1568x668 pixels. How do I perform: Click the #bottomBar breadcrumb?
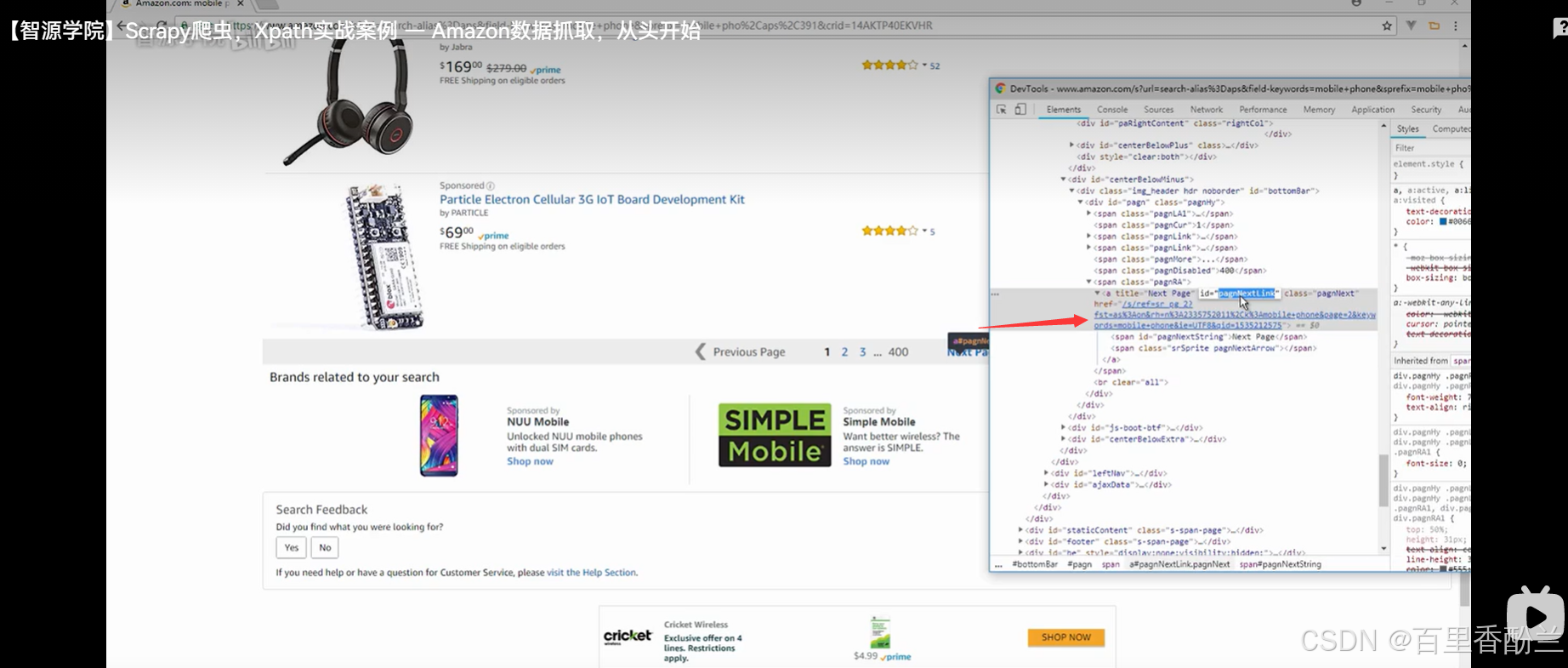coord(1035,564)
